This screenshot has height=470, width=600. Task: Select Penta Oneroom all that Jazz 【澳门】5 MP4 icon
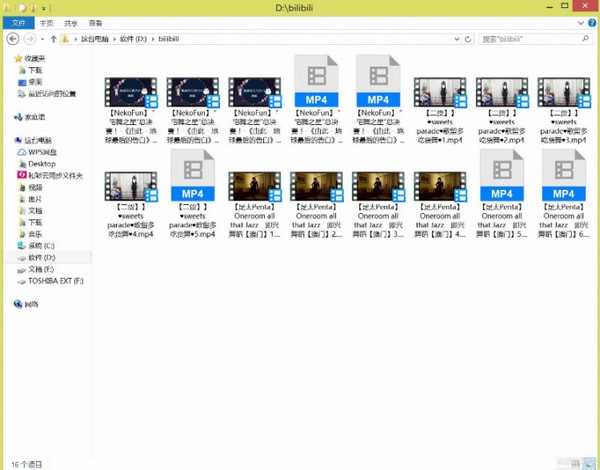(502, 175)
